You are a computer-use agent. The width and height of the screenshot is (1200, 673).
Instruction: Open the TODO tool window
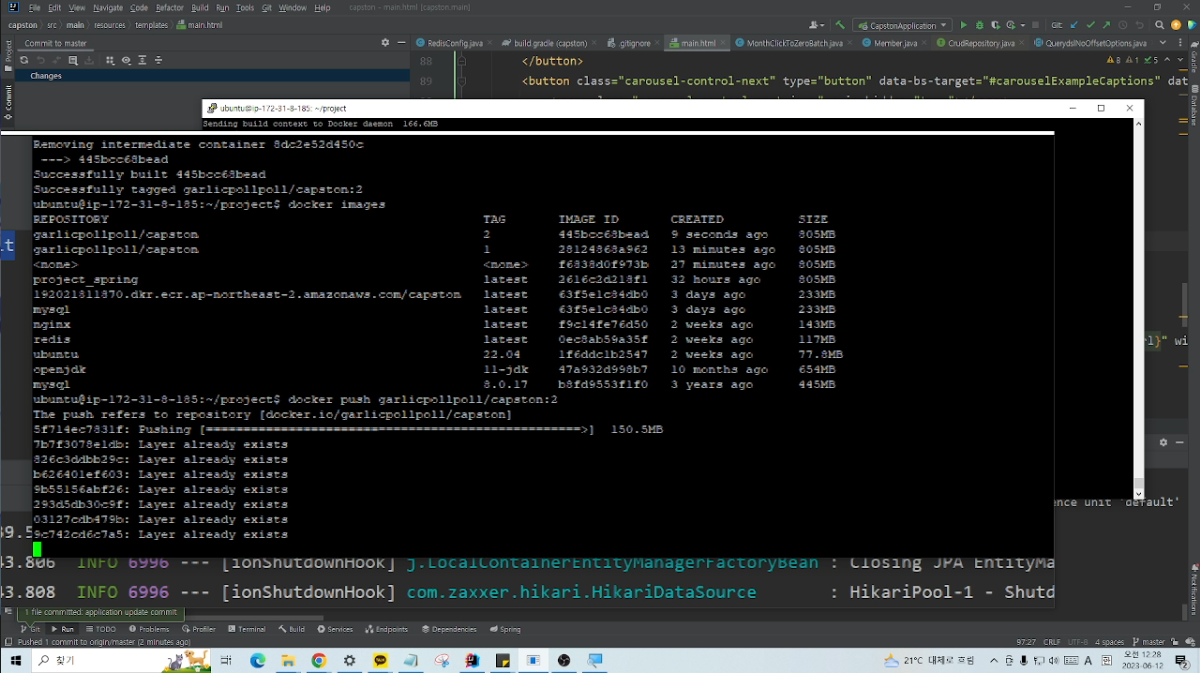[x=101, y=629]
